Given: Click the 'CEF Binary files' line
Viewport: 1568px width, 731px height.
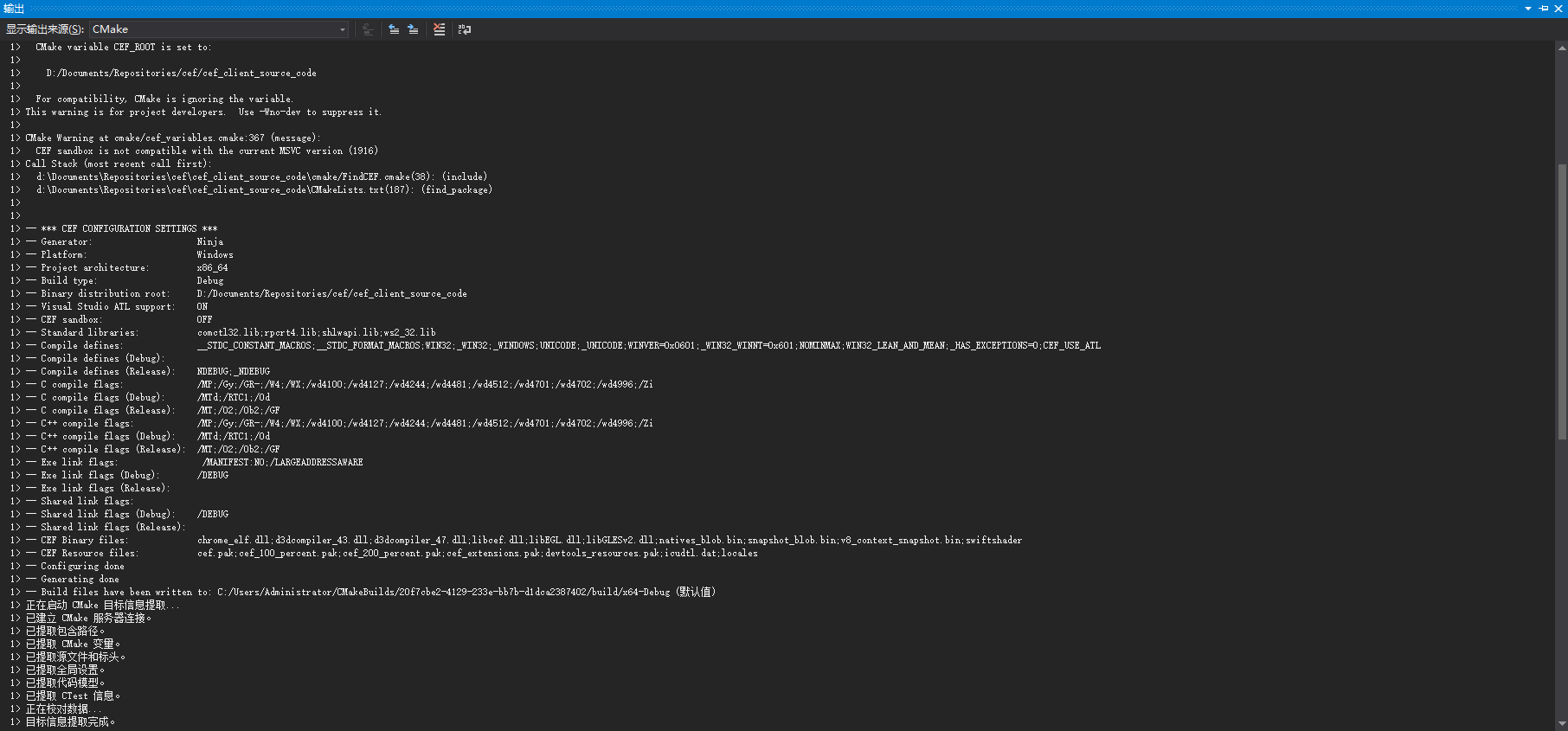Looking at the screenshot, I should coord(524,541).
